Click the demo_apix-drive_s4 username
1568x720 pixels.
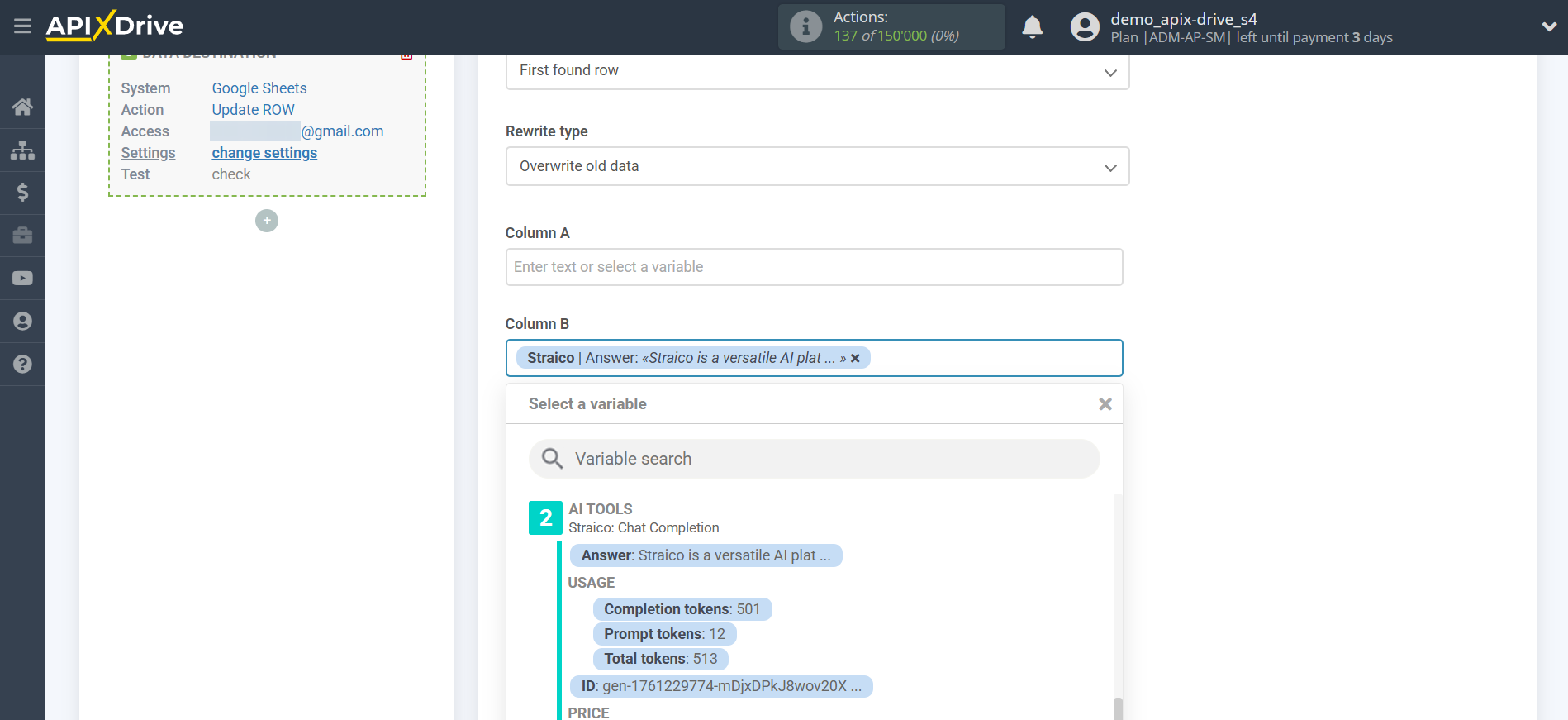[1183, 19]
